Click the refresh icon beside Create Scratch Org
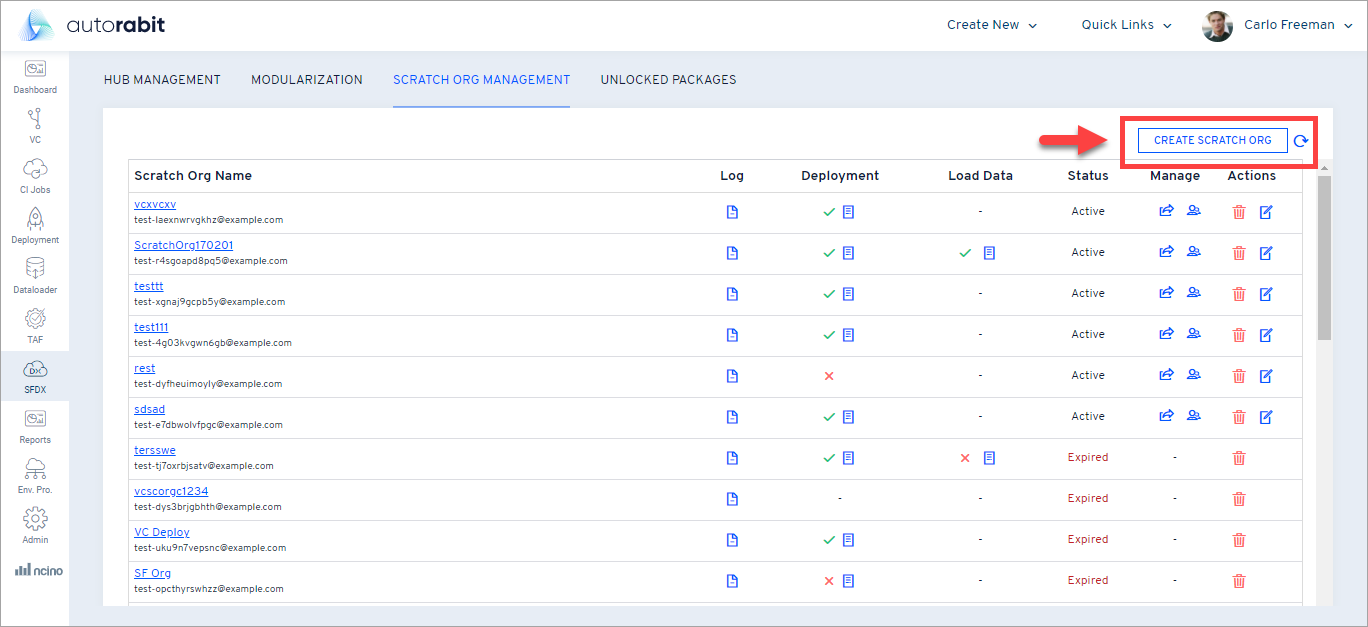 pyautogui.click(x=1300, y=141)
